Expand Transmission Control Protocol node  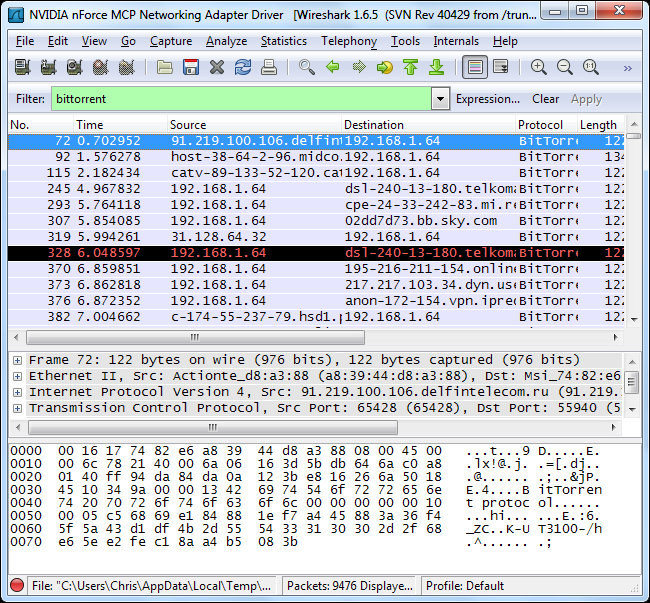[x=17, y=408]
